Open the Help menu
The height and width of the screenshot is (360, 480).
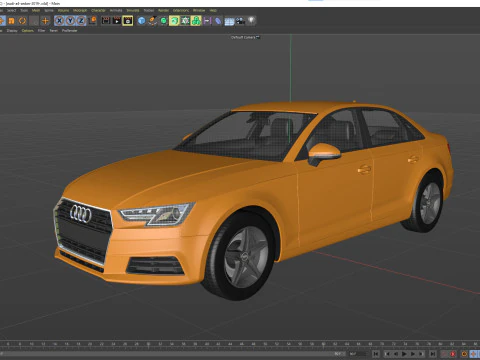pyautogui.click(x=213, y=10)
